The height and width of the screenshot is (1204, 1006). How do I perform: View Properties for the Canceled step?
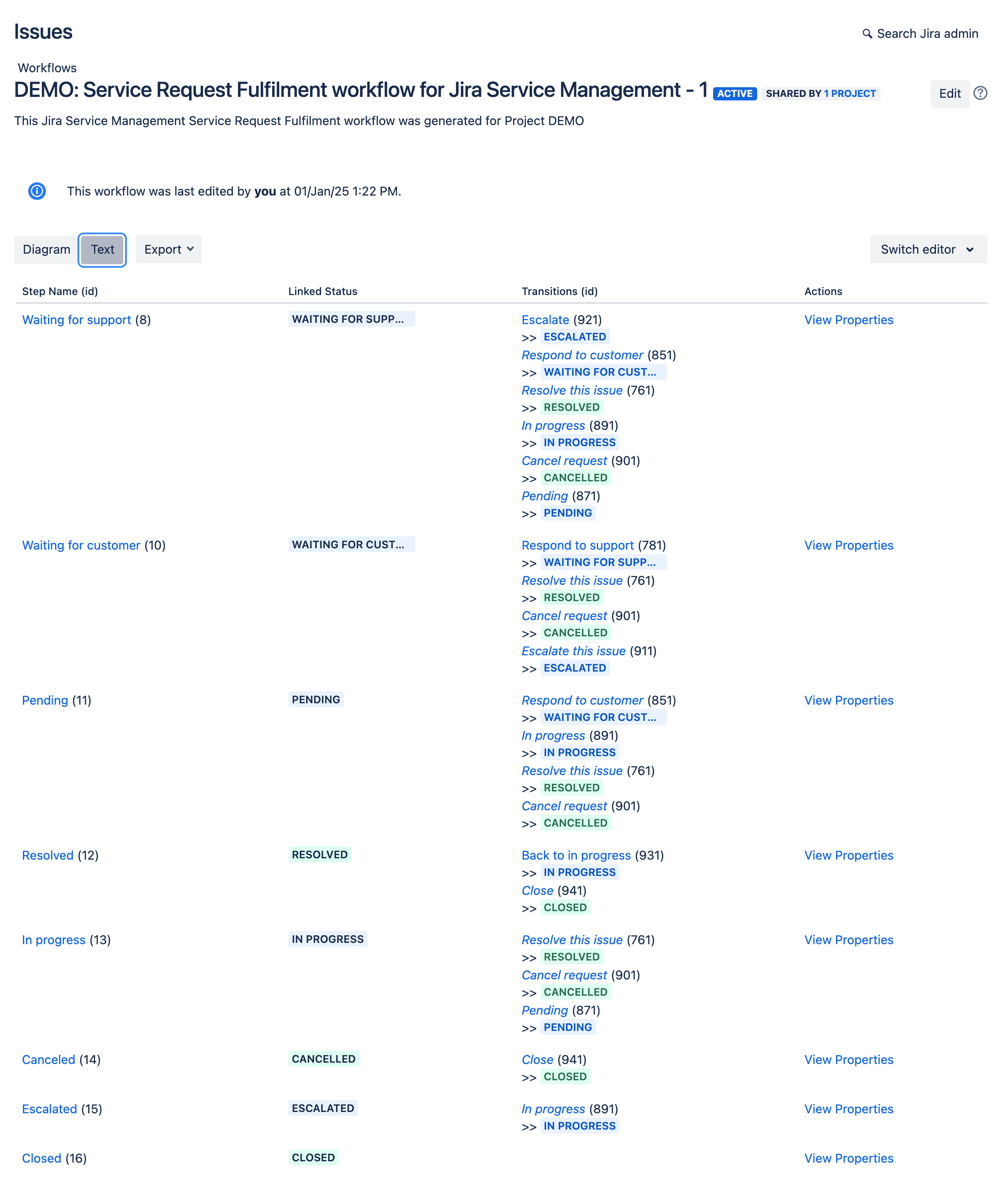click(x=848, y=1060)
